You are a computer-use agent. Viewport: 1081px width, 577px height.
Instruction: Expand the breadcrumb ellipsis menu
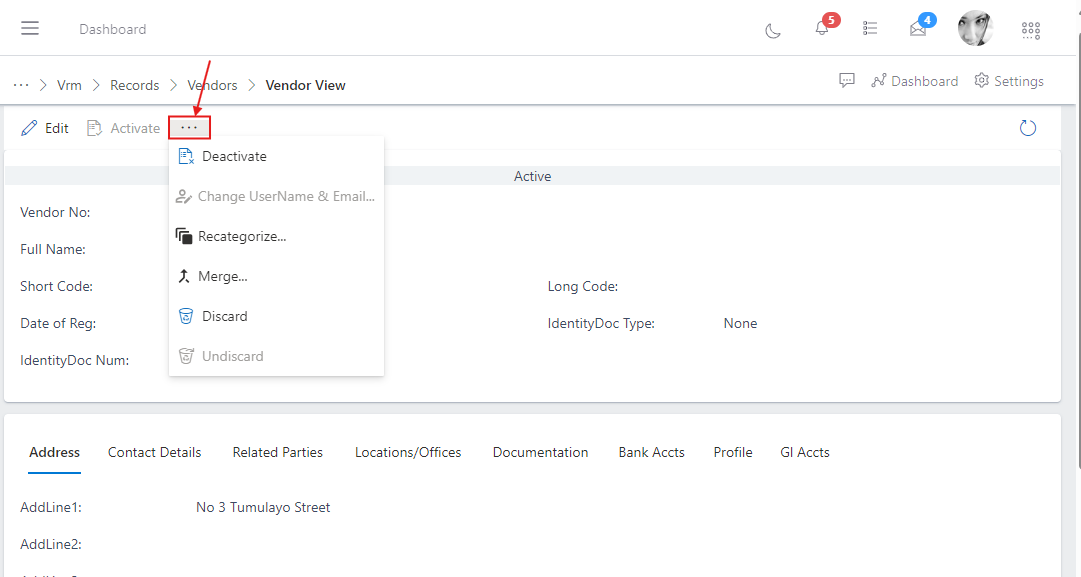20,85
